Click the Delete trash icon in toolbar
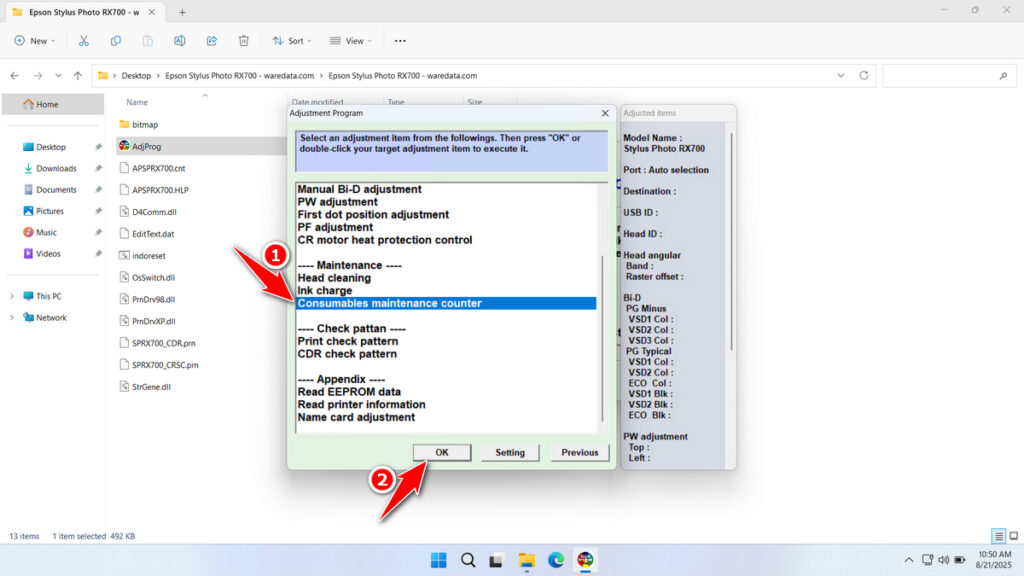Image resolution: width=1024 pixels, height=576 pixels. (x=244, y=40)
